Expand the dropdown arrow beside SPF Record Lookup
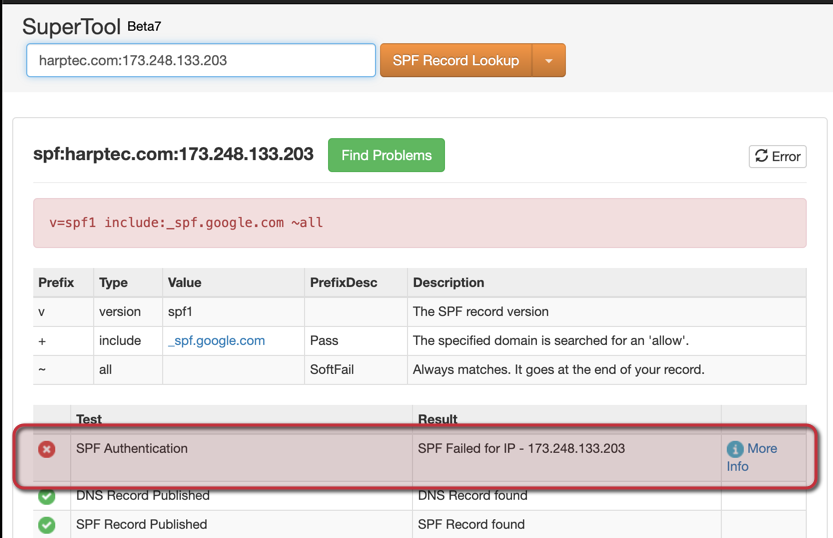This screenshot has height=538, width=833. (548, 61)
